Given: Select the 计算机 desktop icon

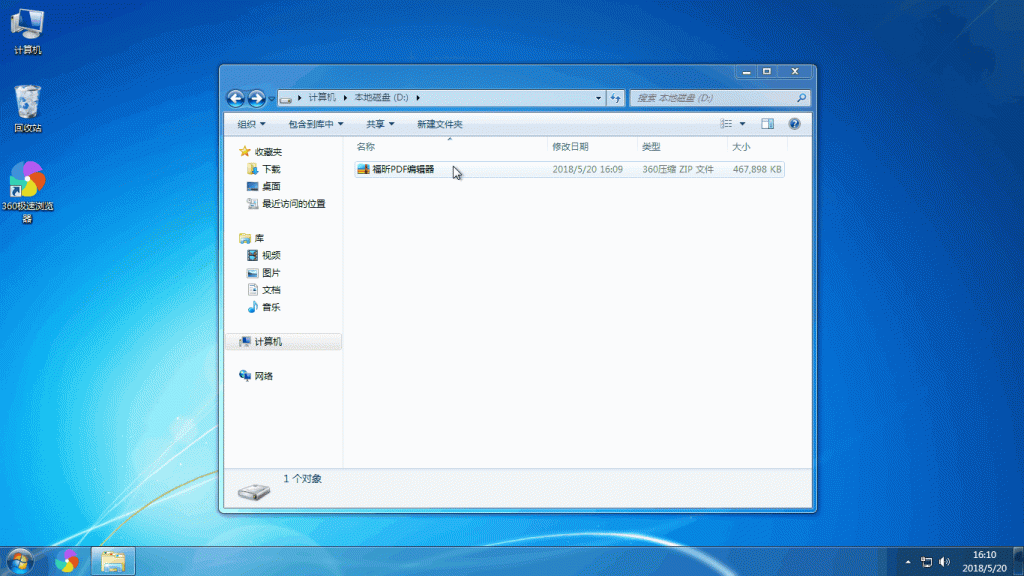Looking at the screenshot, I should point(27,31).
